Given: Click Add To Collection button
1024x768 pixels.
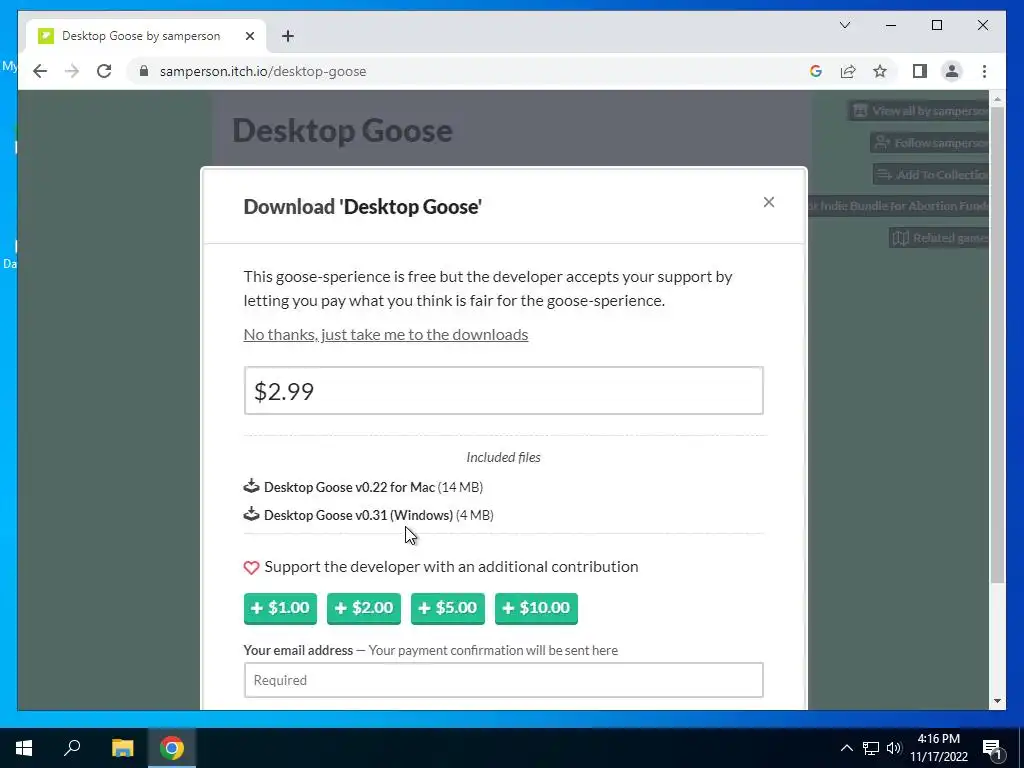Looking at the screenshot, I should [932, 174].
